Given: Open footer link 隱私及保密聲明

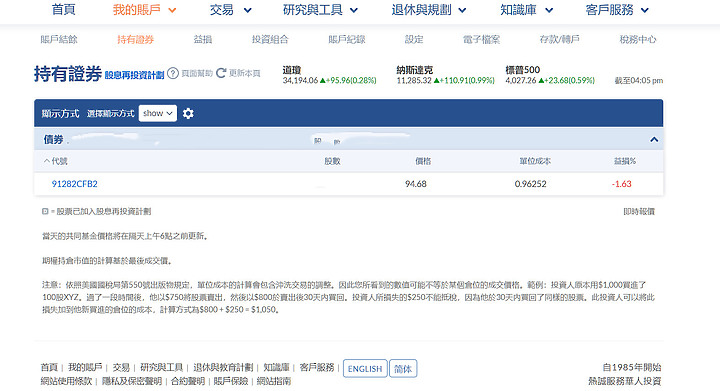Looking at the screenshot, I should pyautogui.click(x=132, y=381).
